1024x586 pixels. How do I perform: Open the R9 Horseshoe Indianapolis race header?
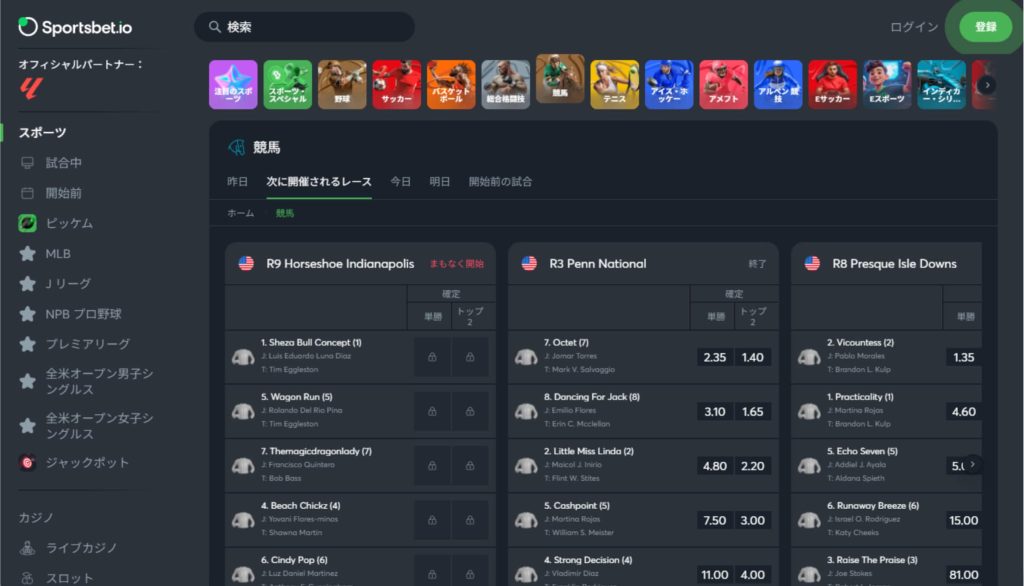tap(360, 263)
